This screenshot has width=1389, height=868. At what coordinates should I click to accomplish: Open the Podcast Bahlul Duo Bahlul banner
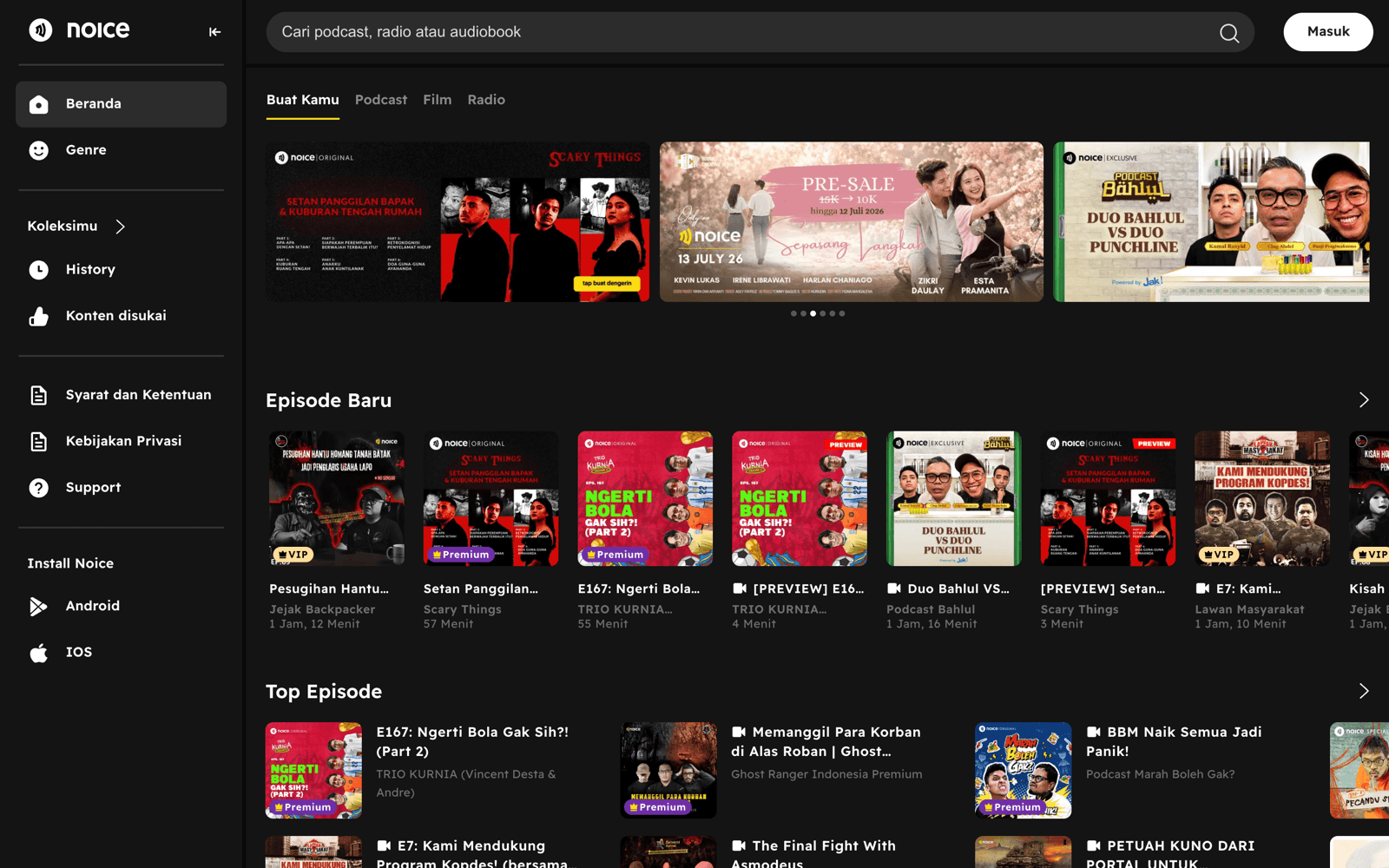pyautogui.click(x=1212, y=222)
